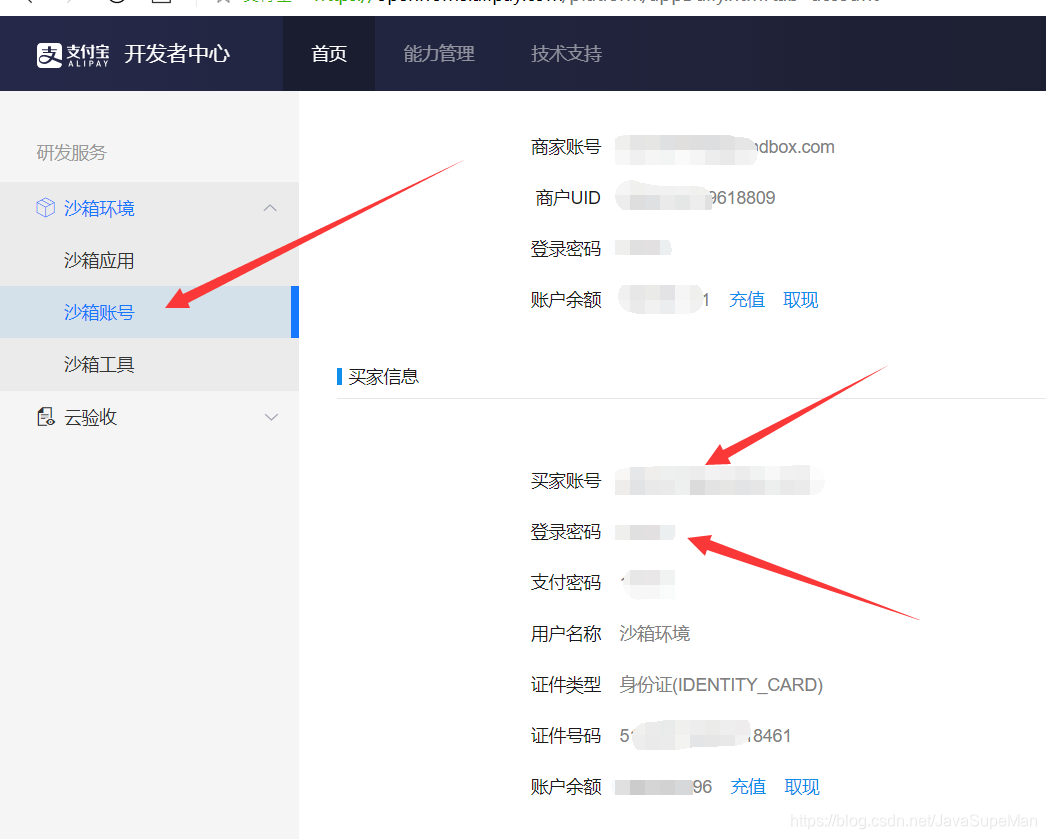
Task: Click the 证件类型 field label
Action: (566, 684)
